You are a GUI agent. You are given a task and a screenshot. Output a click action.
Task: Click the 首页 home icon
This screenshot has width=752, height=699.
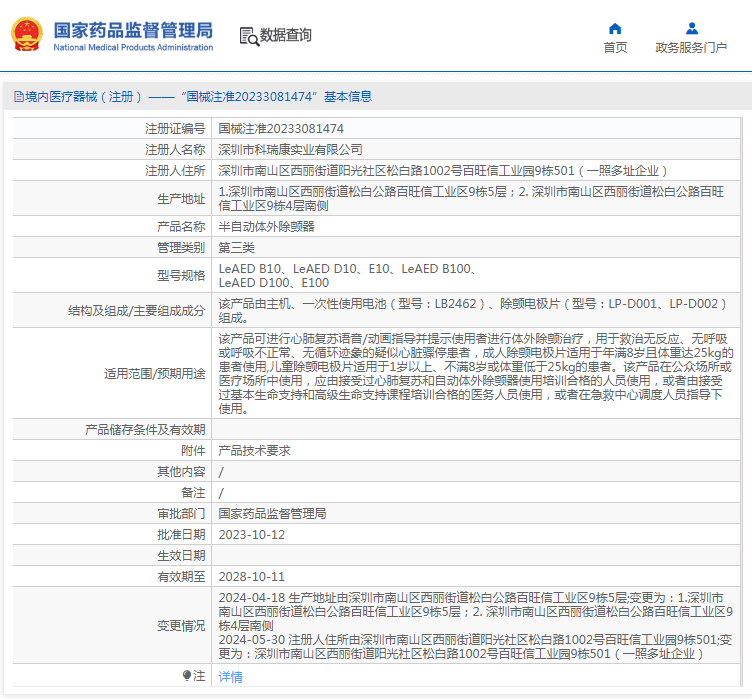coord(615,29)
